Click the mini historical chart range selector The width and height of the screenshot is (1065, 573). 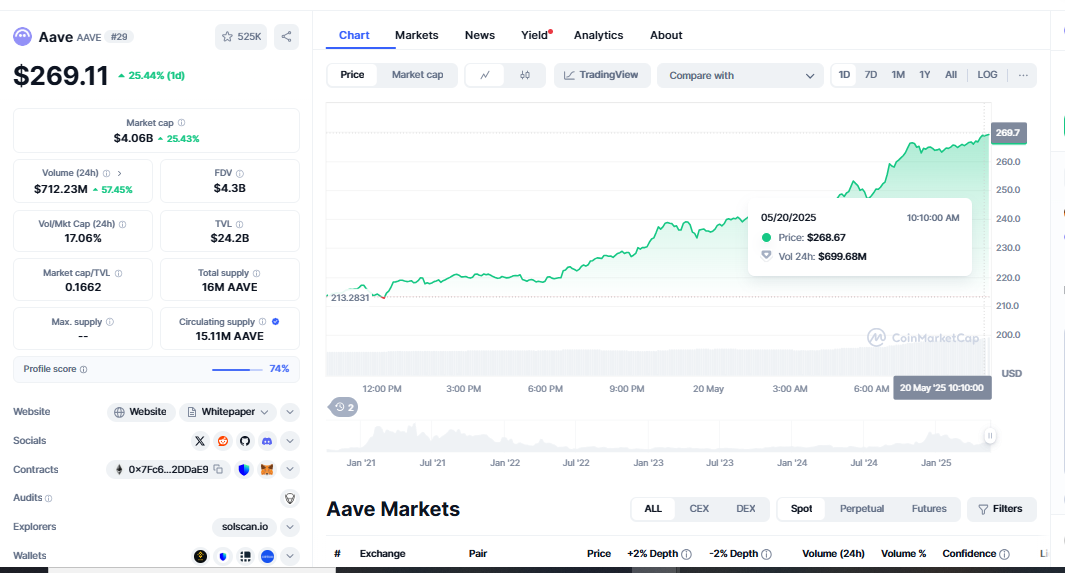657,436
